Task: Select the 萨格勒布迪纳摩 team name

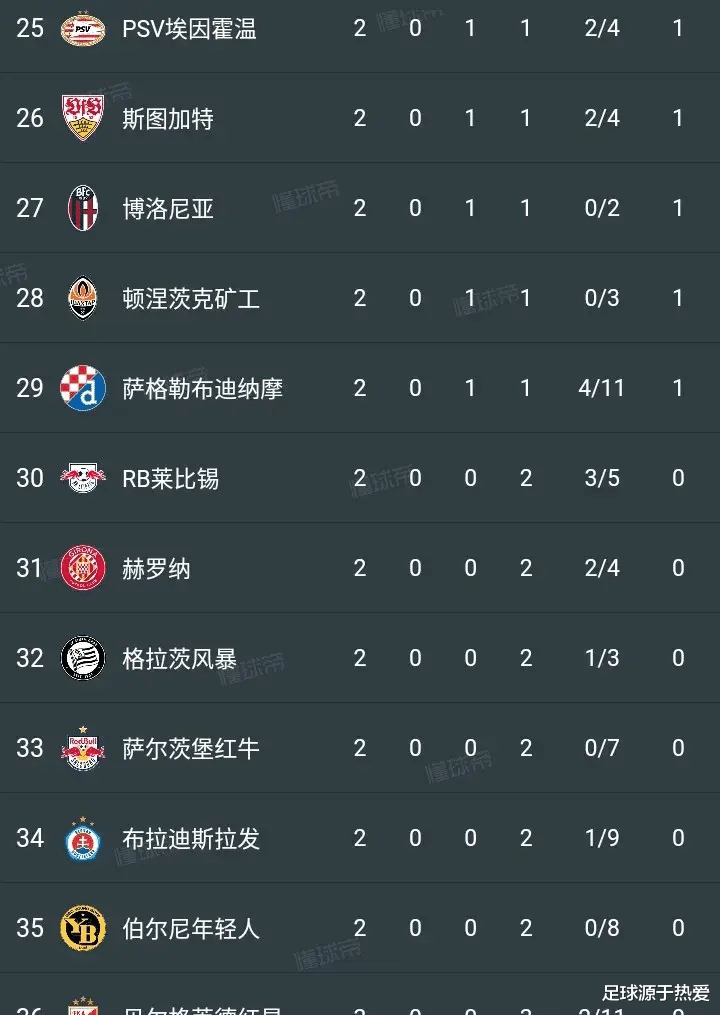Action: click(202, 389)
